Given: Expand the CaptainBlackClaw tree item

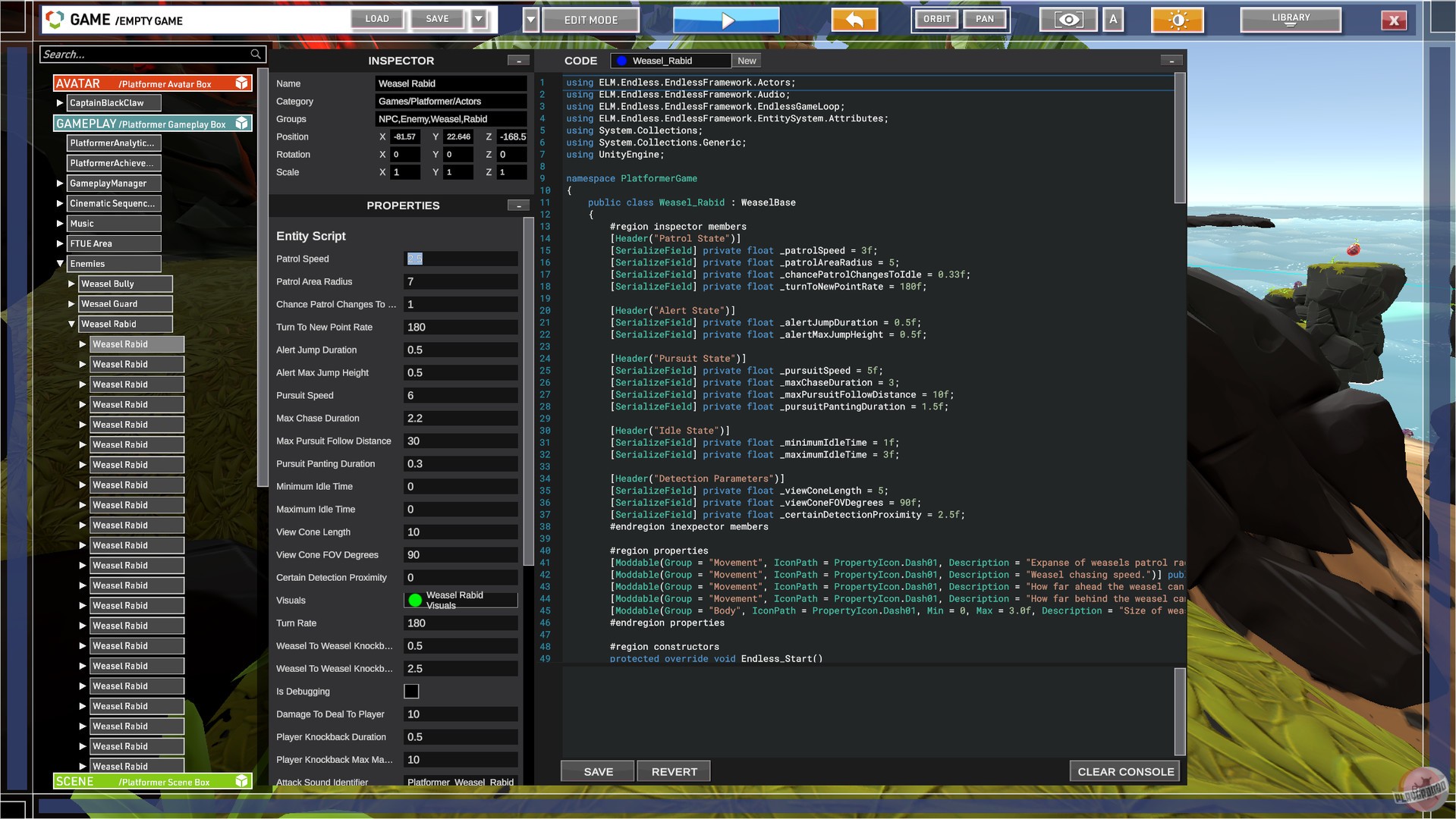Looking at the screenshot, I should point(60,103).
